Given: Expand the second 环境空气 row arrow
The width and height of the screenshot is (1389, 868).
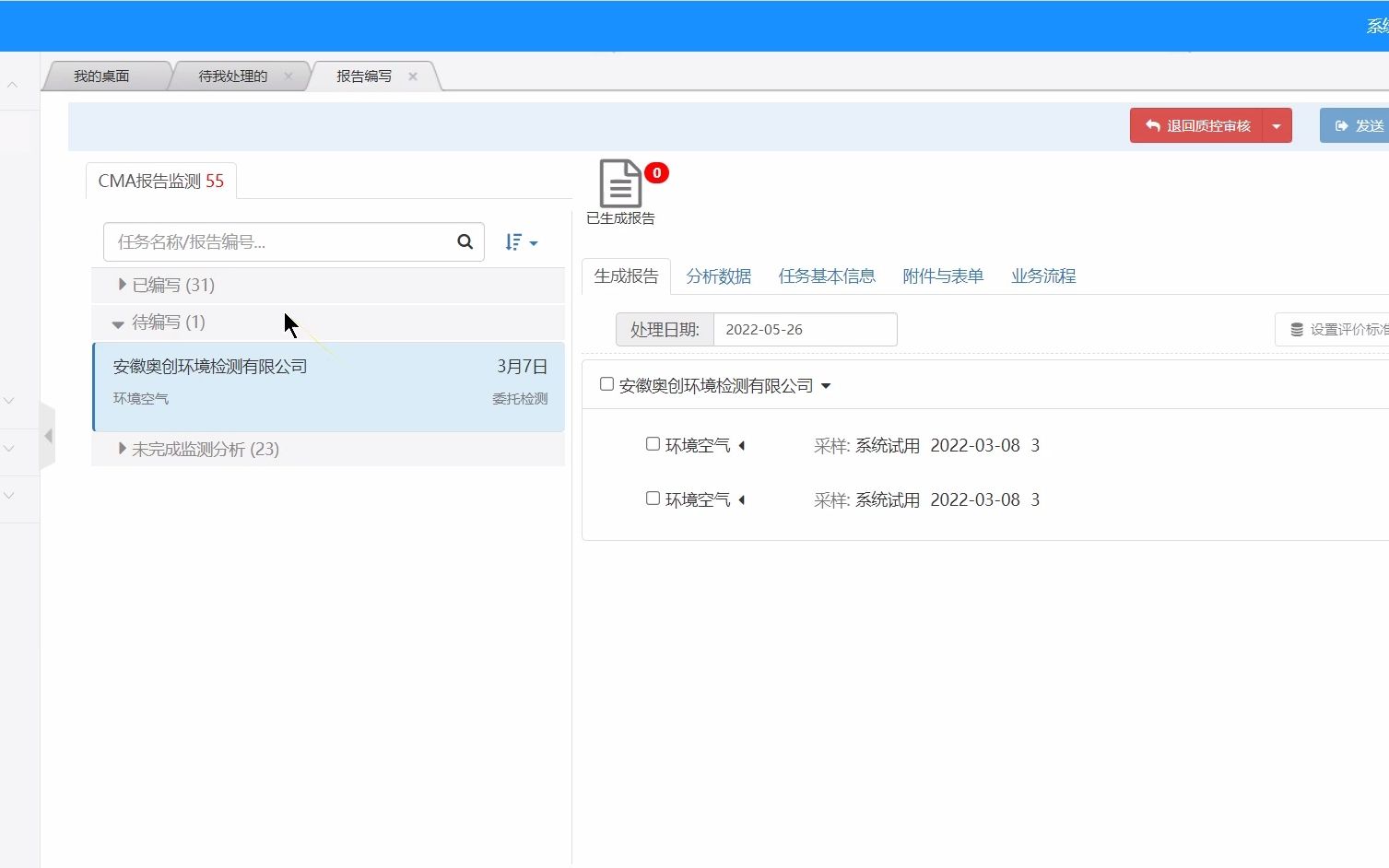Looking at the screenshot, I should tap(741, 500).
